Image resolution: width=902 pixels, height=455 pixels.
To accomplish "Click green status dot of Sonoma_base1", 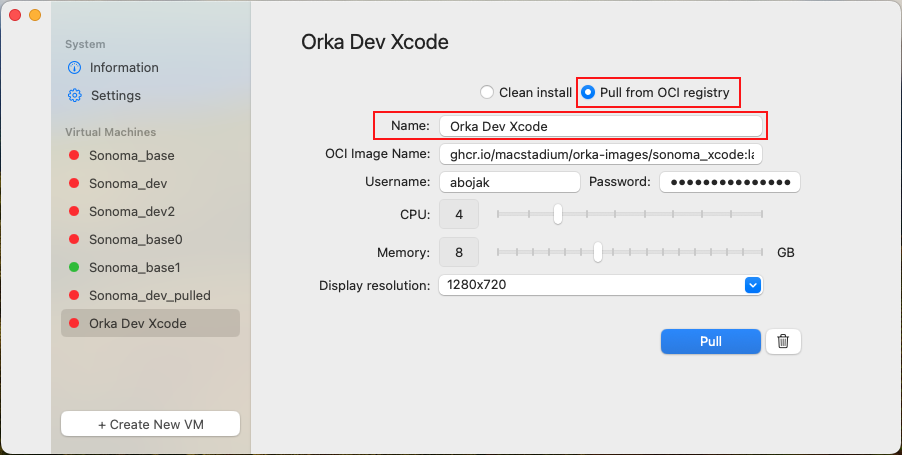I will coord(74,268).
